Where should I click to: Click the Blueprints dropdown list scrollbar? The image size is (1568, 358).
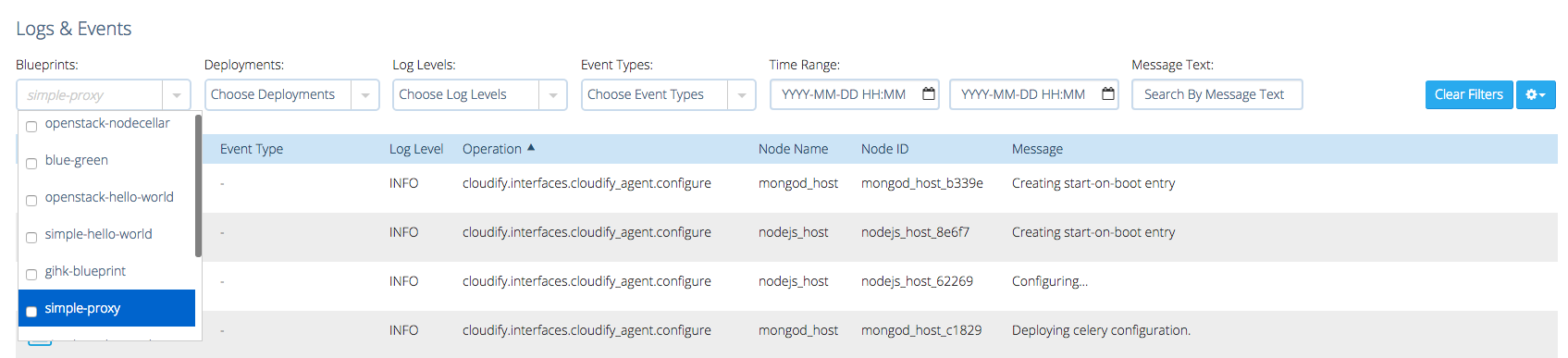pyautogui.click(x=198, y=186)
